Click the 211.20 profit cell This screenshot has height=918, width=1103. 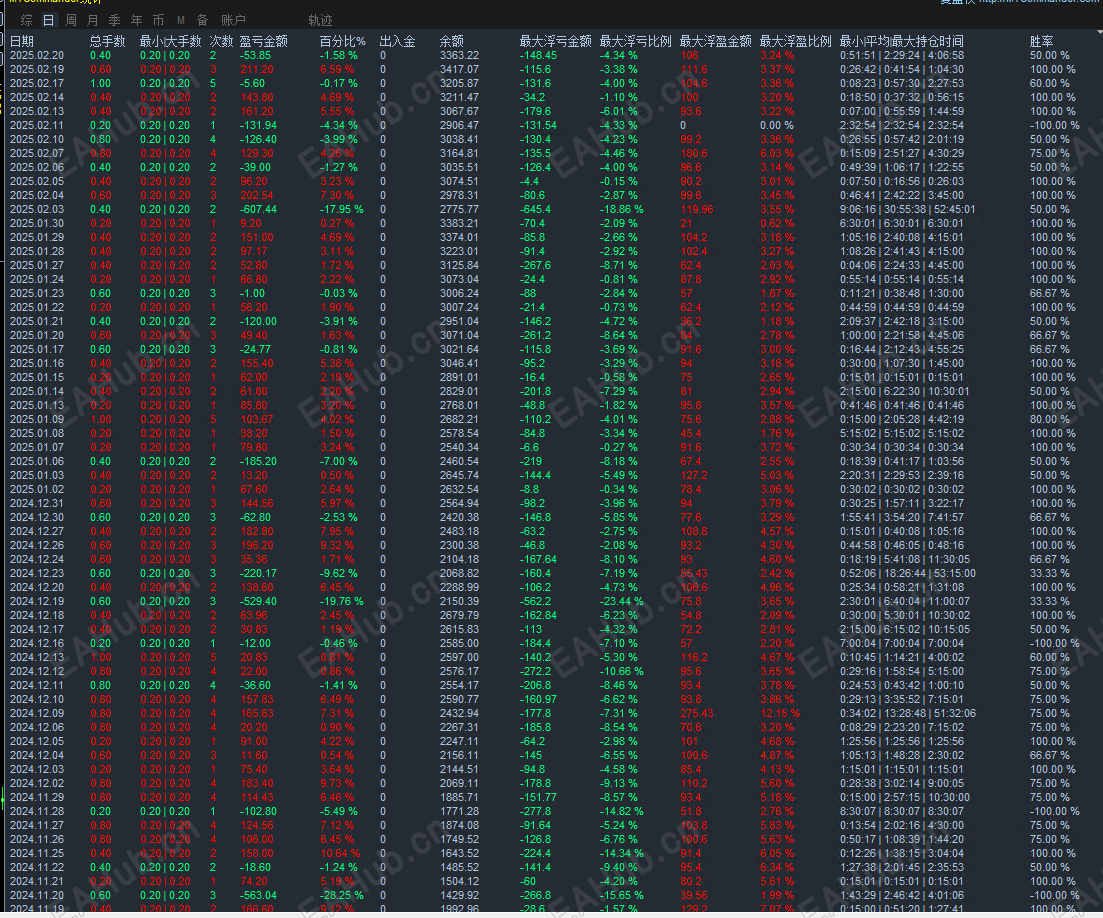coord(257,70)
